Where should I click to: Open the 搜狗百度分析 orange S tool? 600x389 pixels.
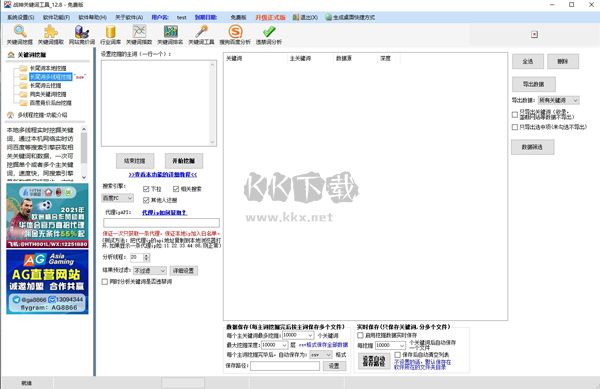point(235,35)
